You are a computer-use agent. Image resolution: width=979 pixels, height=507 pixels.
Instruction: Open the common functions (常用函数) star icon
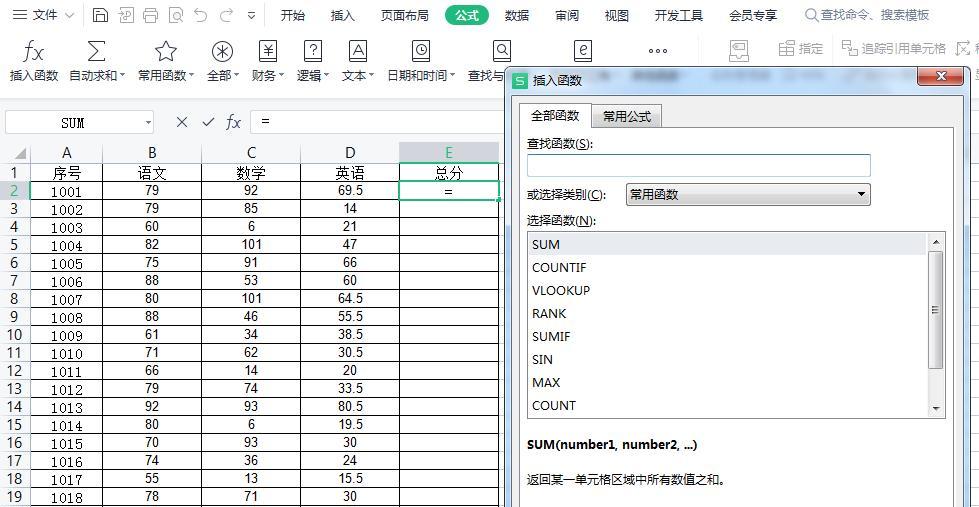pos(165,51)
